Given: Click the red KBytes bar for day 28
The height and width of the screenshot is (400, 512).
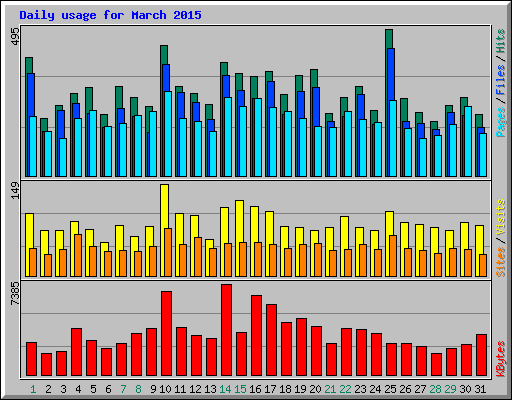Looking at the screenshot, I should point(436,365).
